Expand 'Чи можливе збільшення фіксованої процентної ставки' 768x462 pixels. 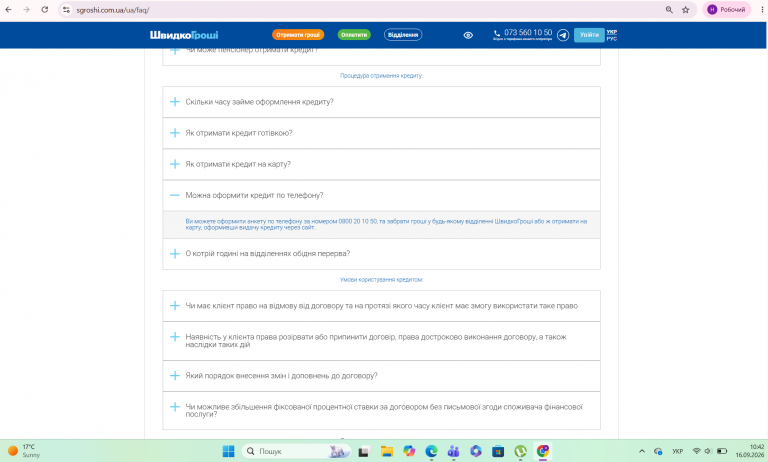point(382,411)
